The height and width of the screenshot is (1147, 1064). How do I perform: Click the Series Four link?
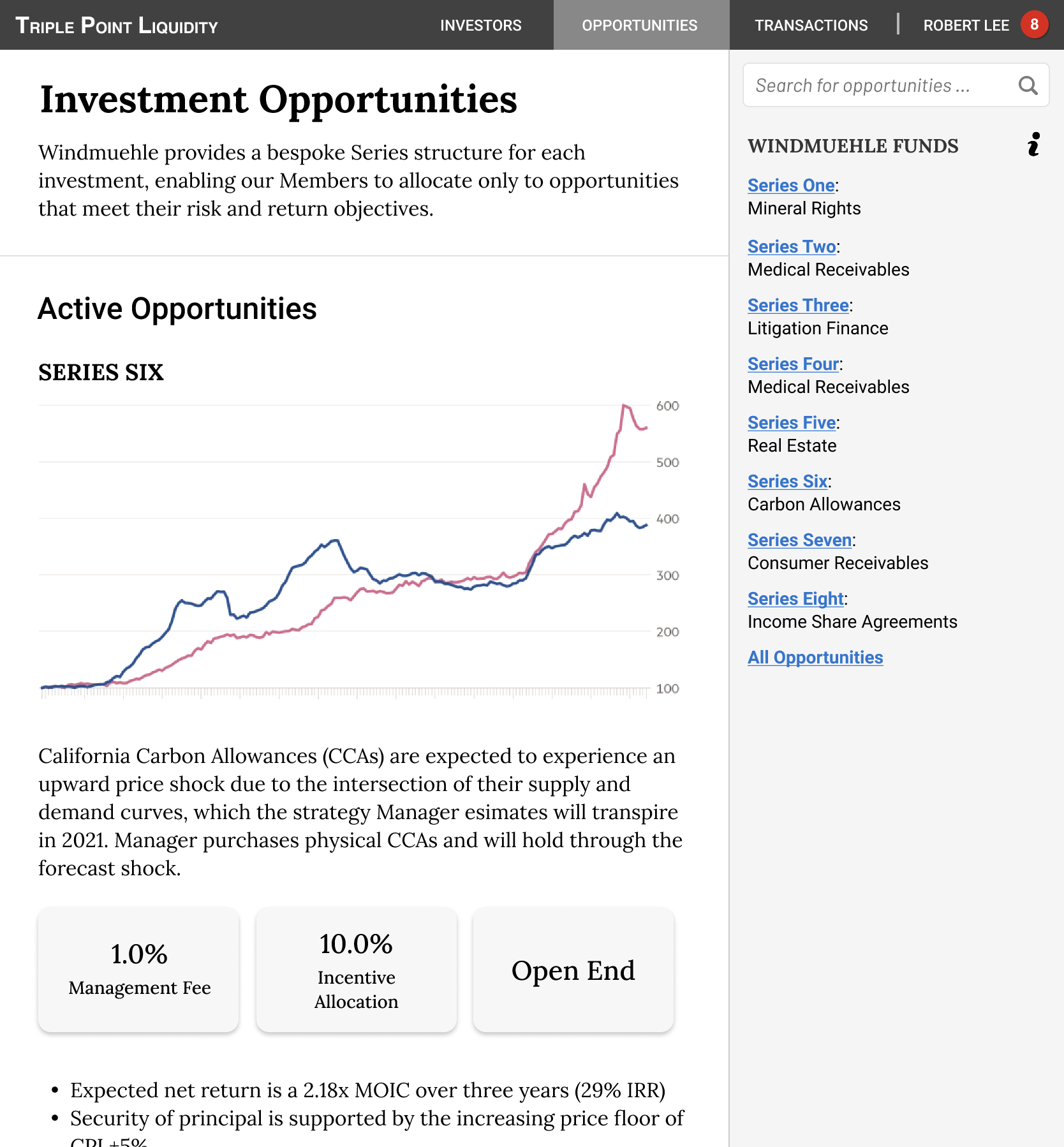[793, 364]
